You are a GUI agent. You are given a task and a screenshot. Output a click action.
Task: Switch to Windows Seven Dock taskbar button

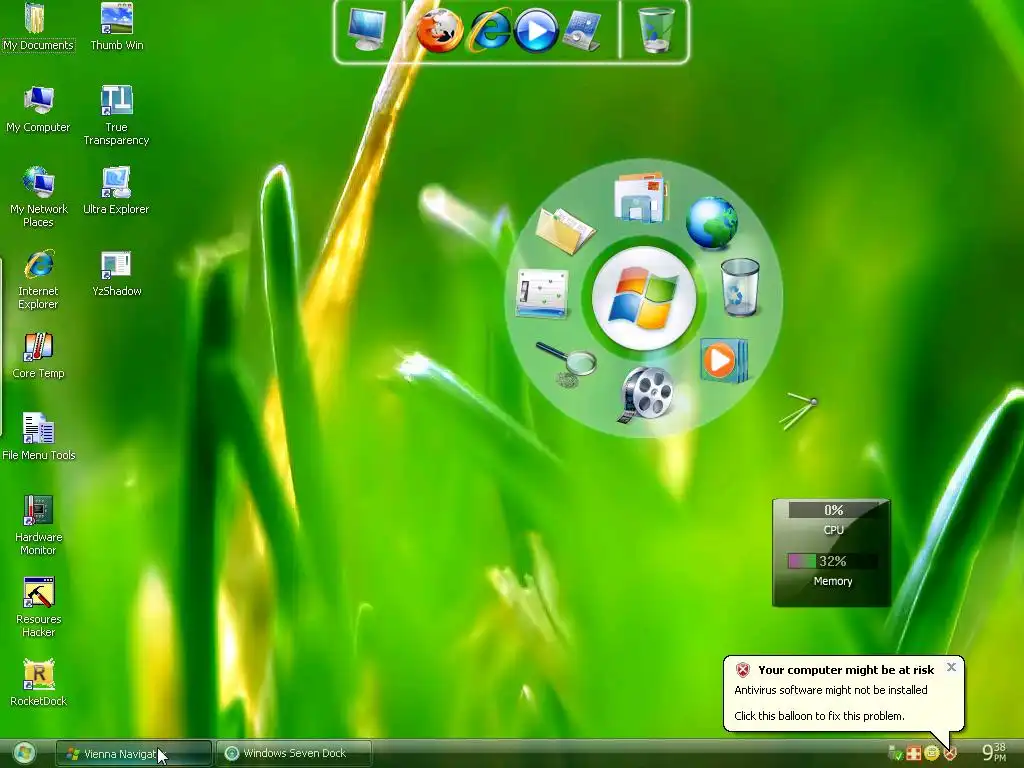(294, 754)
